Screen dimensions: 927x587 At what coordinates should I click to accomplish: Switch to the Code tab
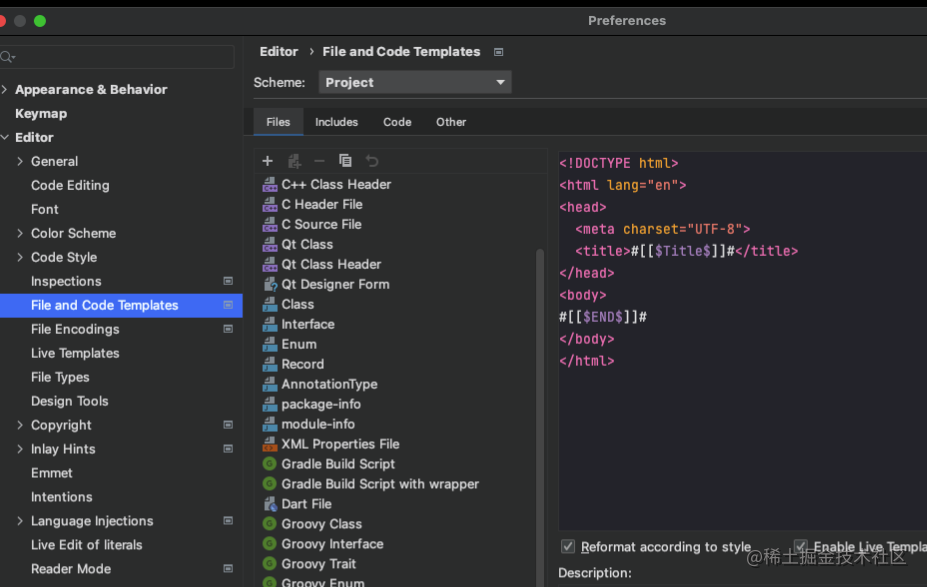[397, 122]
